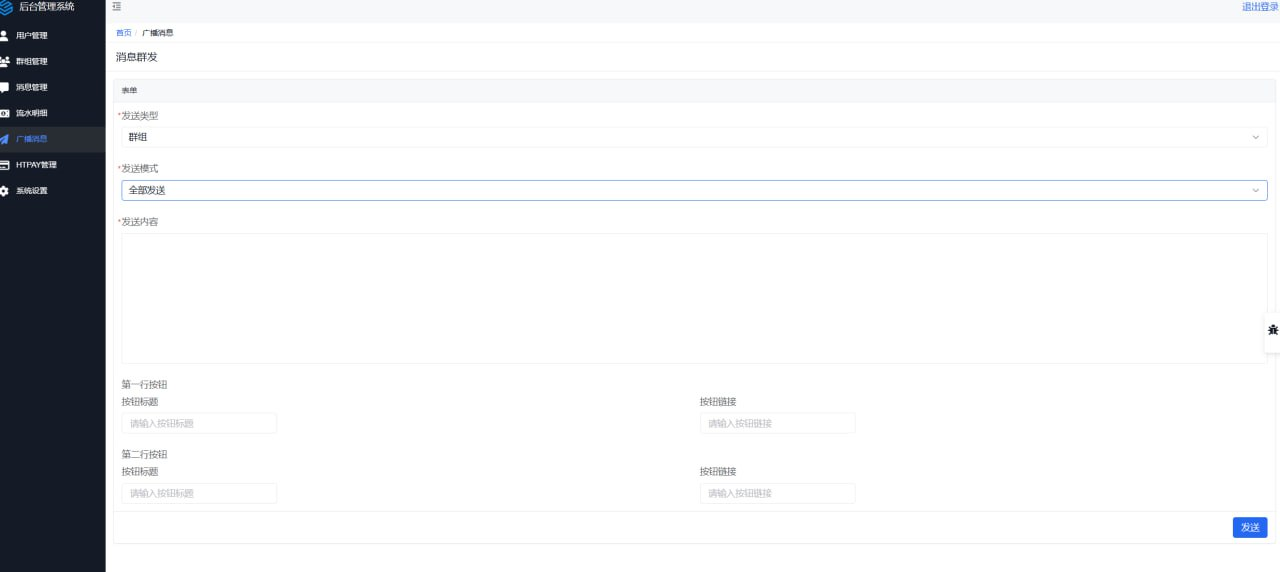Open the 发送类型 dropdown showing 群组
1280x572 pixels.
690,137
